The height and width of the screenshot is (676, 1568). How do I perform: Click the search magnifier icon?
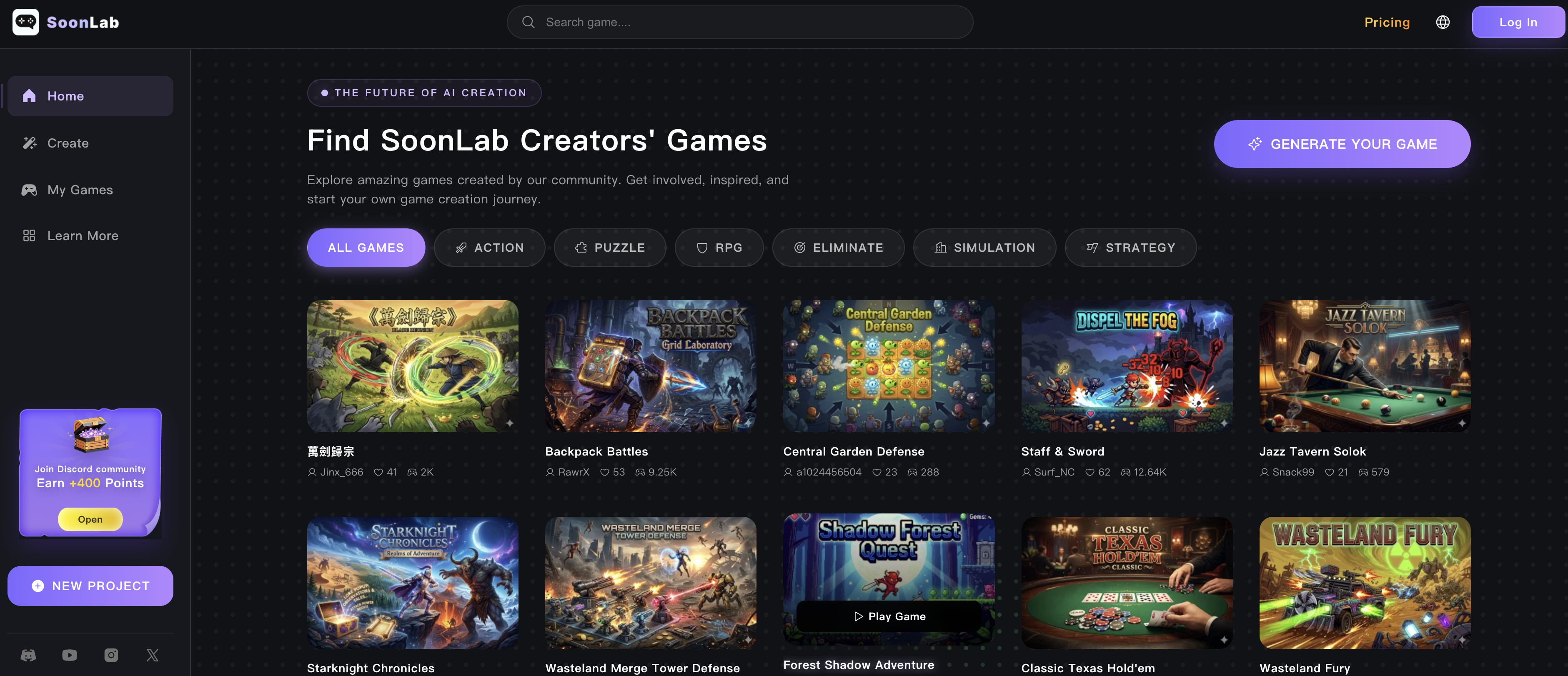coord(529,23)
